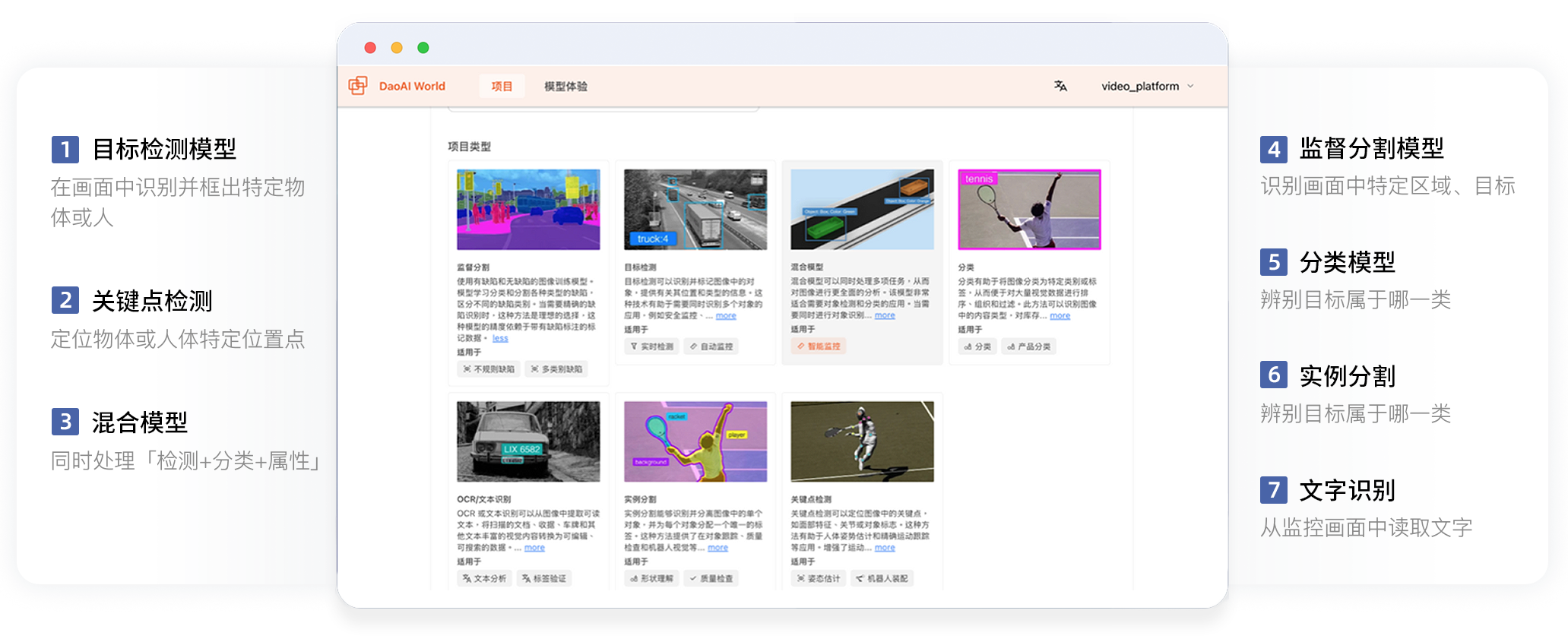The width and height of the screenshot is (1568, 642).
Task: Switch to the 项目 tab
Action: [x=502, y=86]
